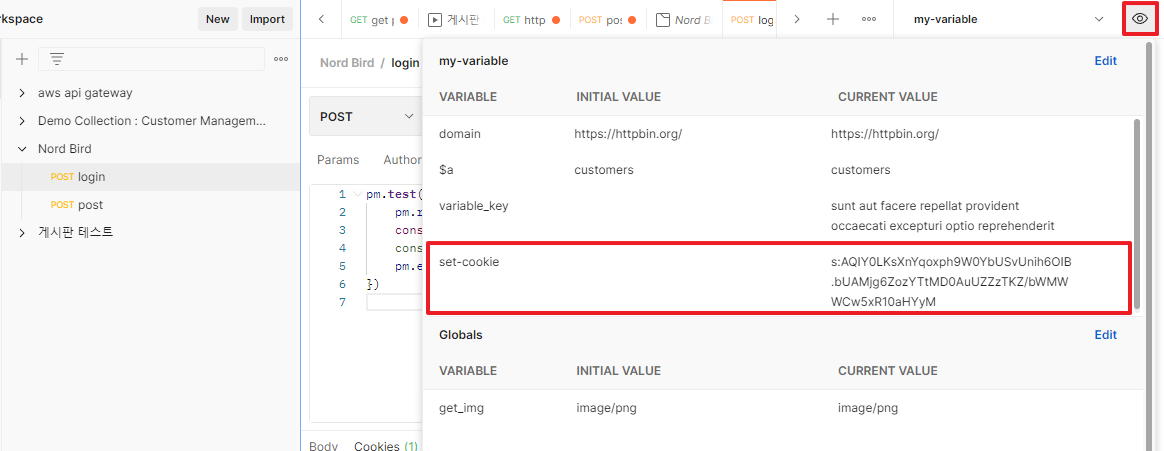
Task: Expand the aws api gateway collection
Action: 22,93
